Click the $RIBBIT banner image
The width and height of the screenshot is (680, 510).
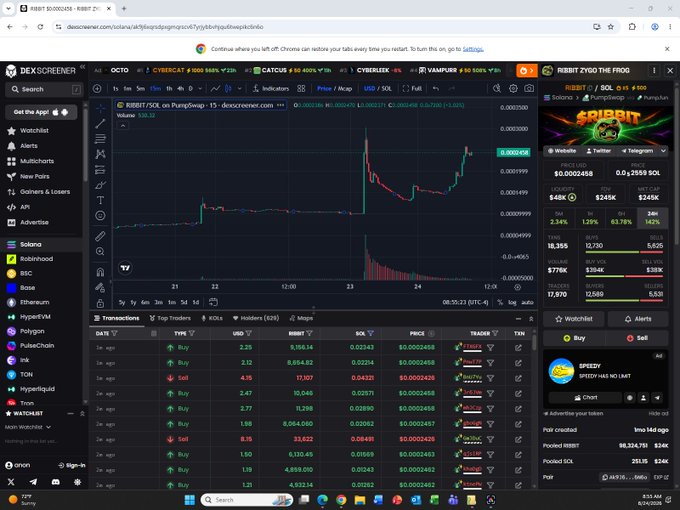click(x=605, y=126)
